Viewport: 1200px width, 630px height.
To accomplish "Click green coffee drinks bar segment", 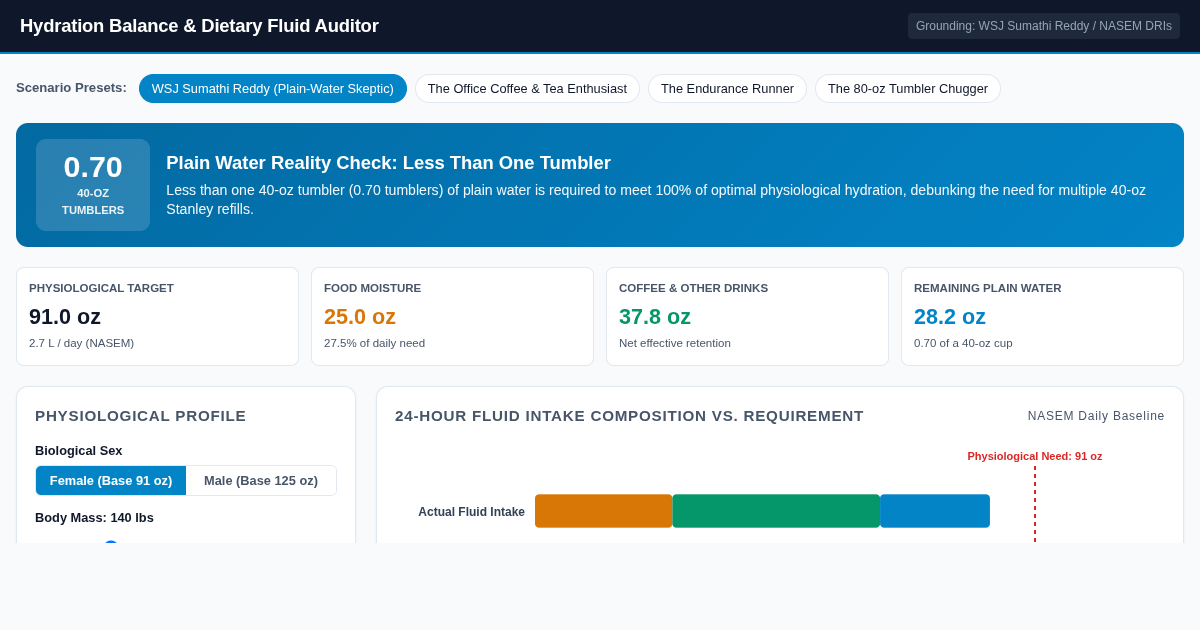I will [x=776, y=511].
